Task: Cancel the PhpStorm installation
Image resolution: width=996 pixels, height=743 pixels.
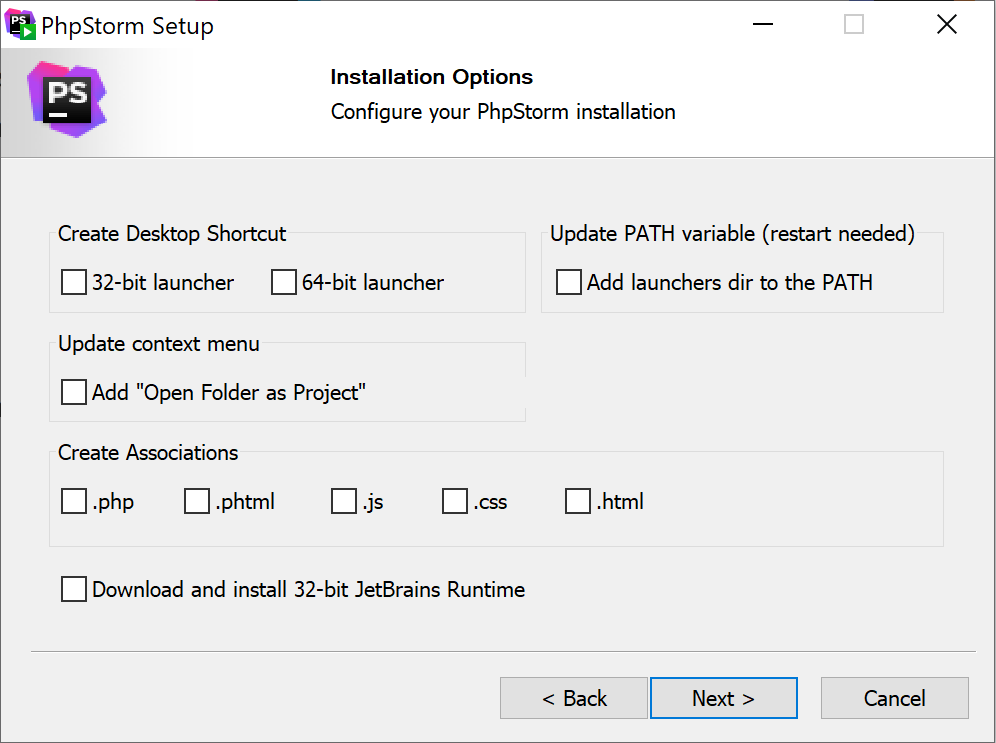Action: 894,697
